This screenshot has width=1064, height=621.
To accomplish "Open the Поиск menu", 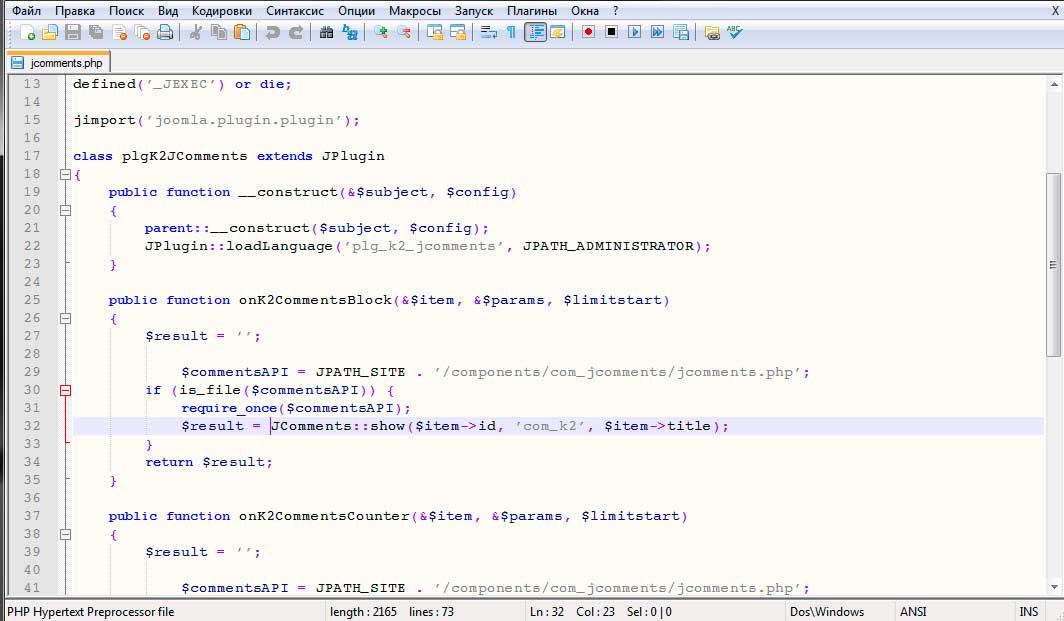I will tap(126, 11).
